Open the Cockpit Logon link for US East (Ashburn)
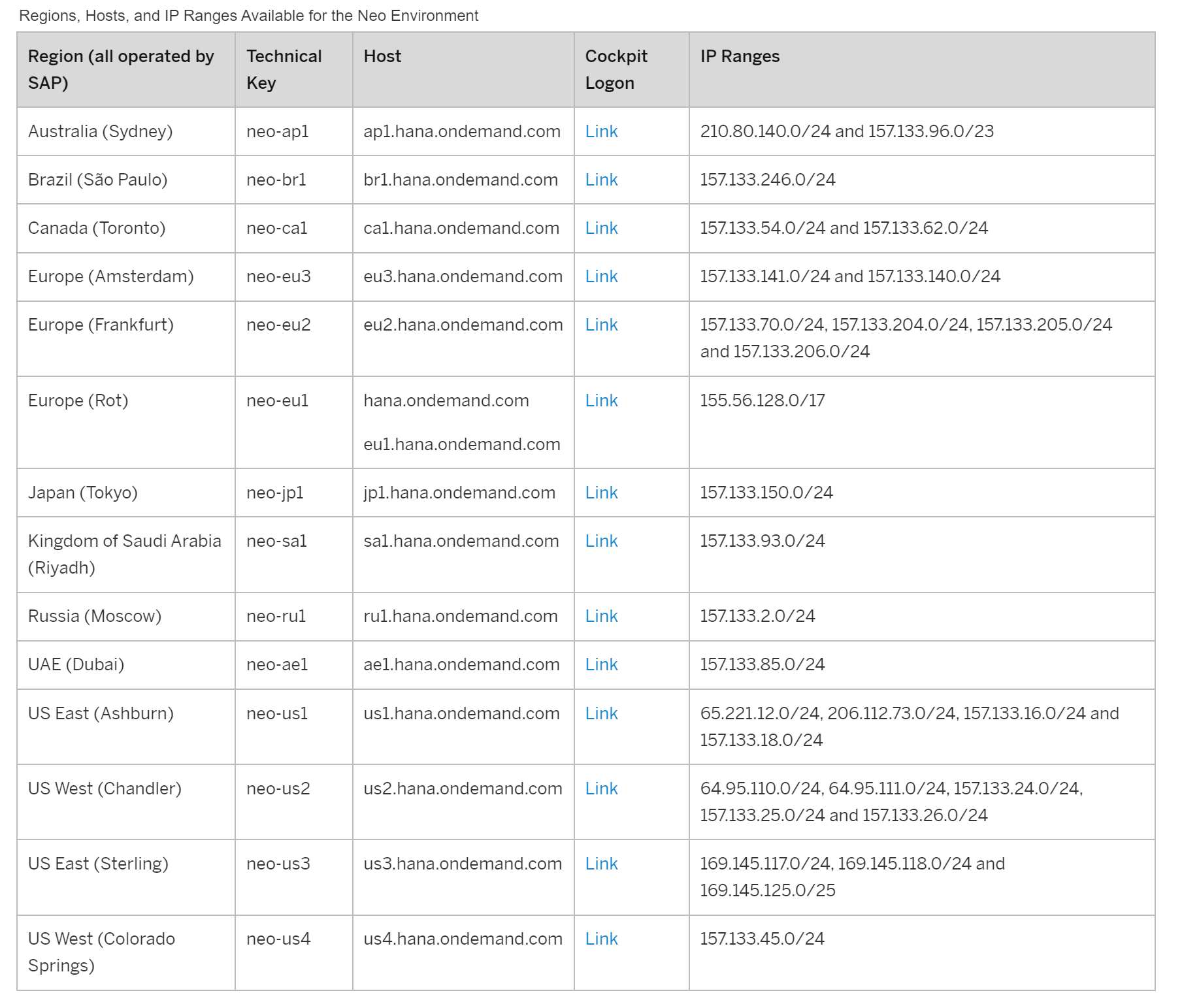This screenshot has height=1008, width=1182. (601, 713)
